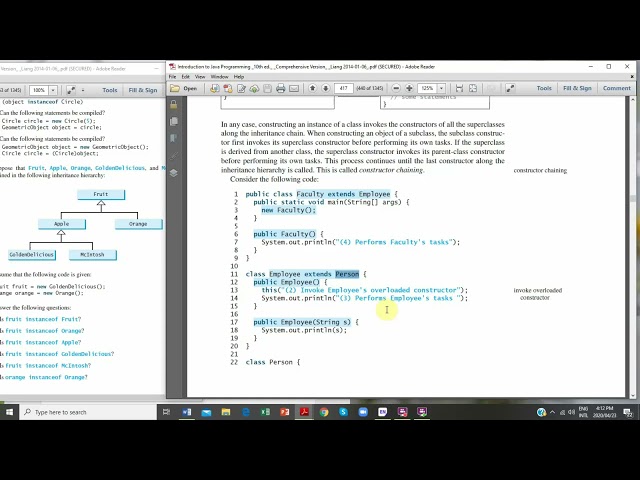Image resolution: width=640 pixels, height=480 pixels.
Task: Click the Apple box in hierarchy diagram
Action: (x=62, y=224)
